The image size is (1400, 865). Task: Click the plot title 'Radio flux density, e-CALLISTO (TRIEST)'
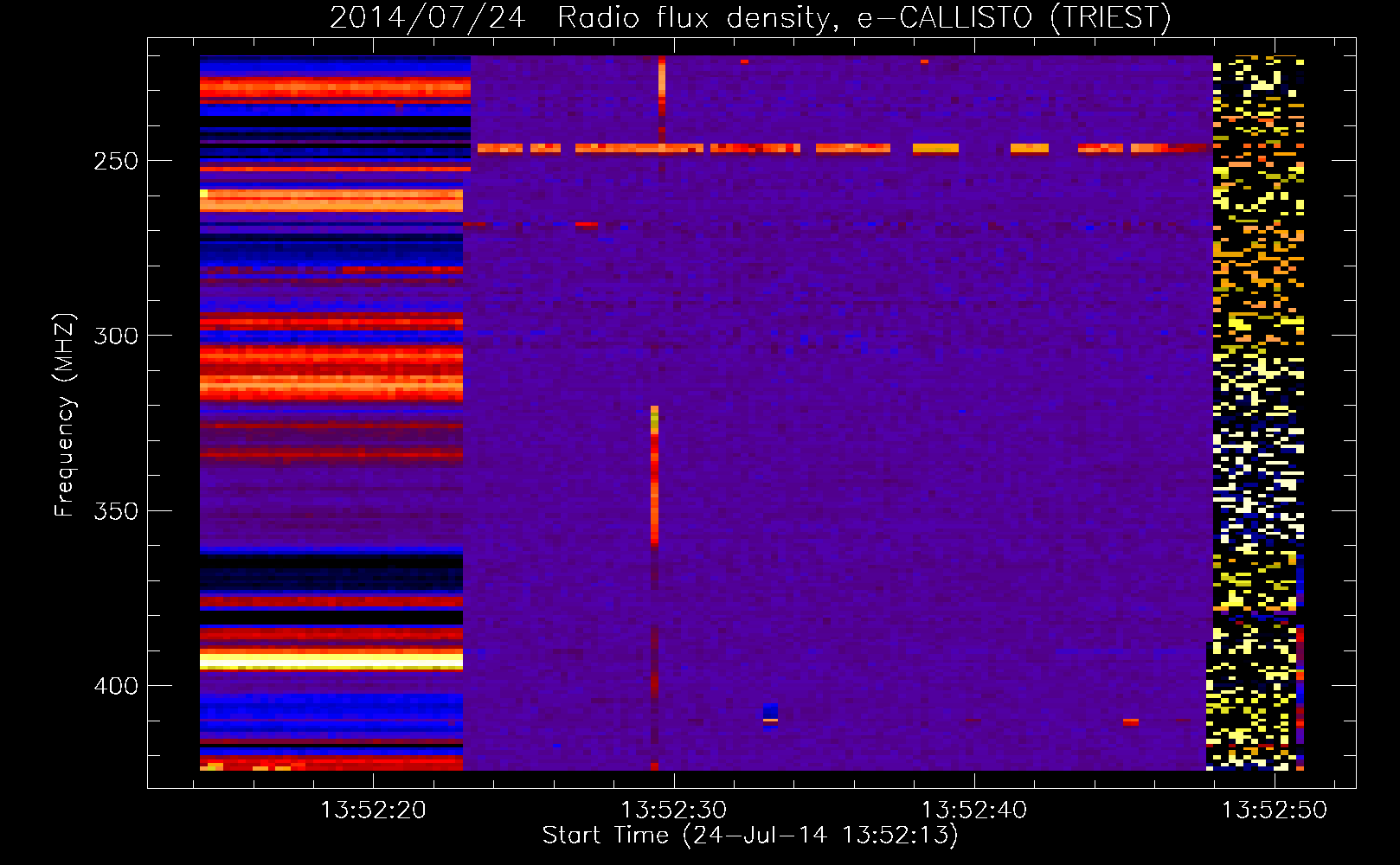(x=864, y=18)
